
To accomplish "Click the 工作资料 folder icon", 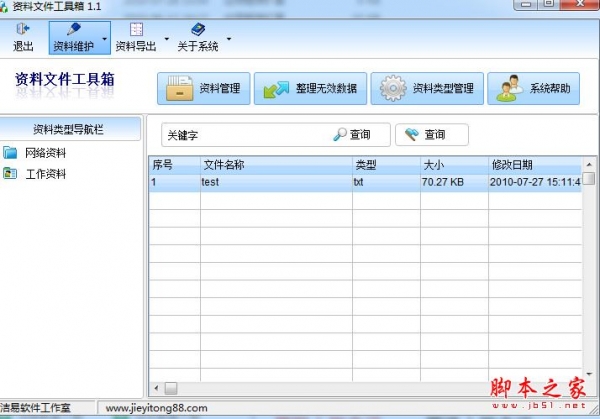I will pyautogui.click(x=10, y=173).
